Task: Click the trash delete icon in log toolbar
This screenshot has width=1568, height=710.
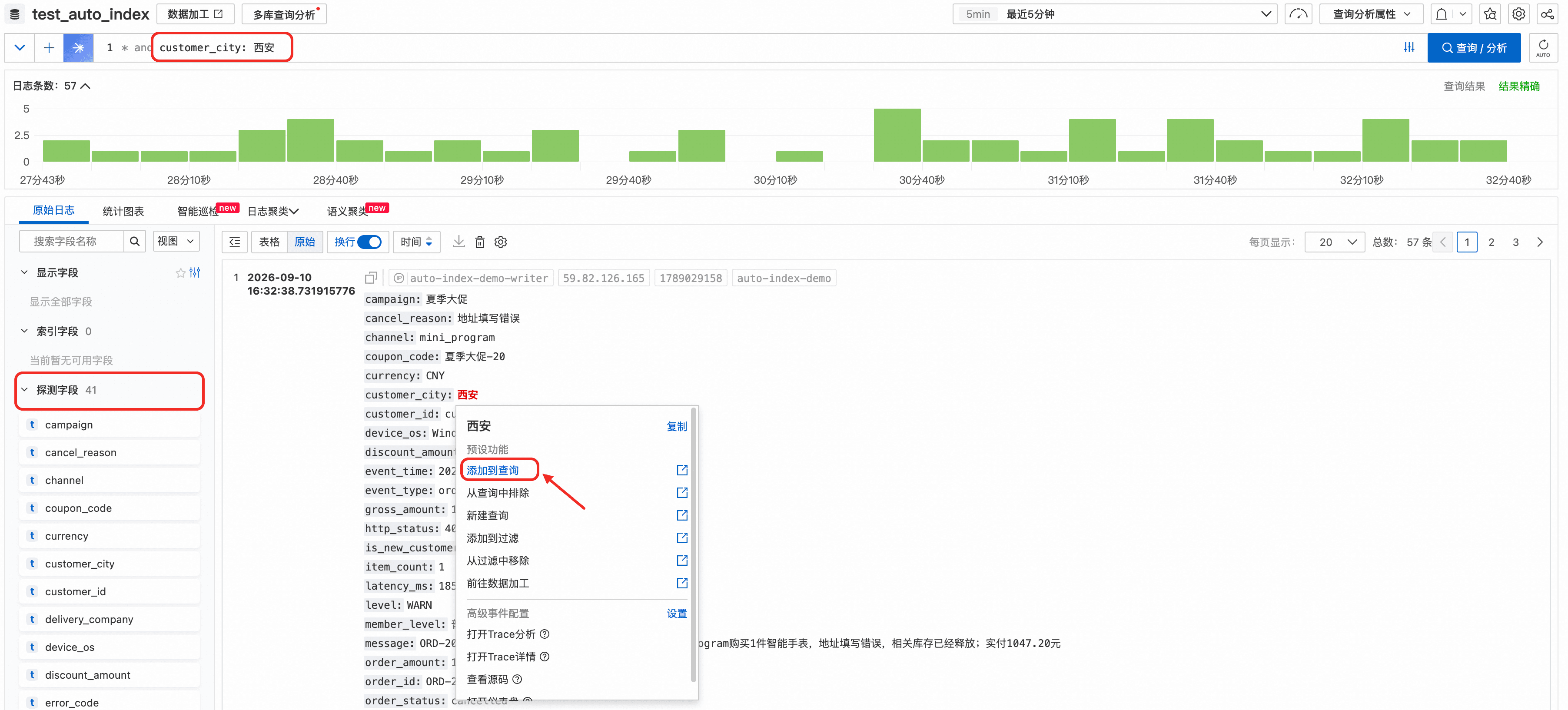Action: (x=480, y=242)
